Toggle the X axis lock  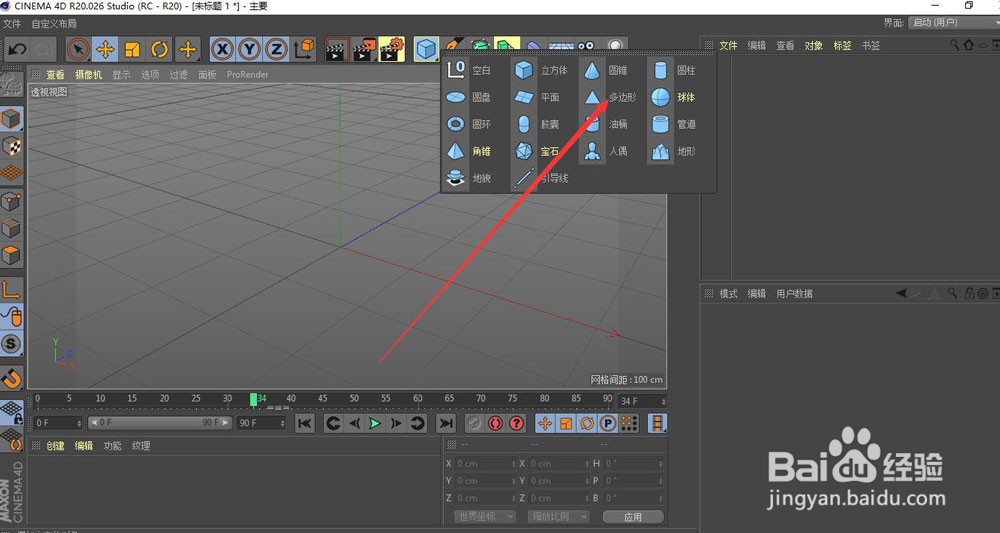point(222,49)
